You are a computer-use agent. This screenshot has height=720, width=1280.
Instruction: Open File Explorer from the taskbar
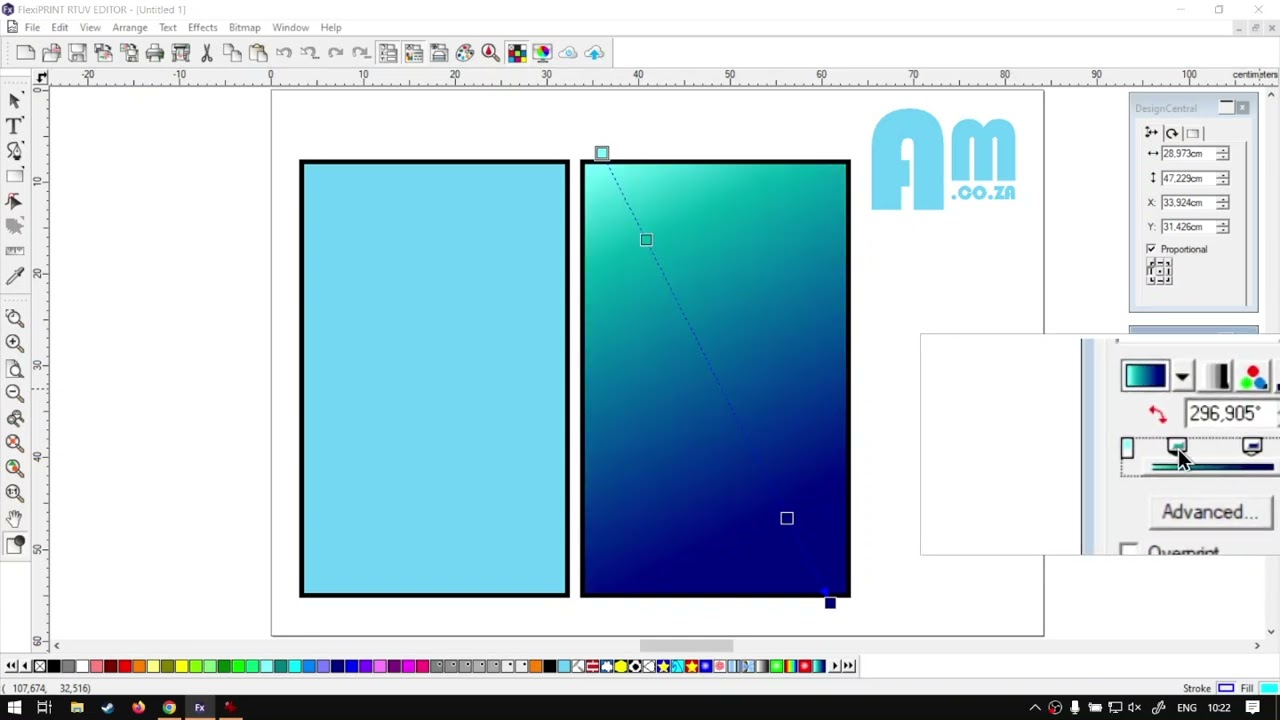point(76,708)
